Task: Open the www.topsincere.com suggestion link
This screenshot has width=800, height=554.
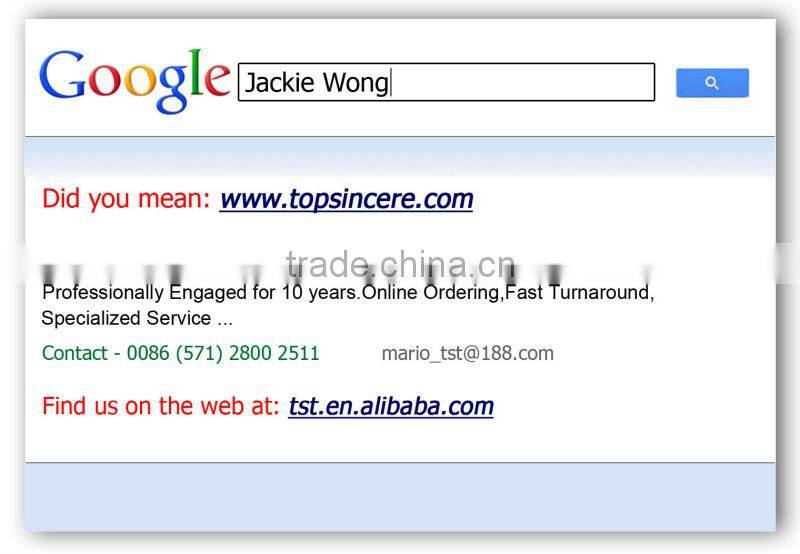Action: [346, 199]
